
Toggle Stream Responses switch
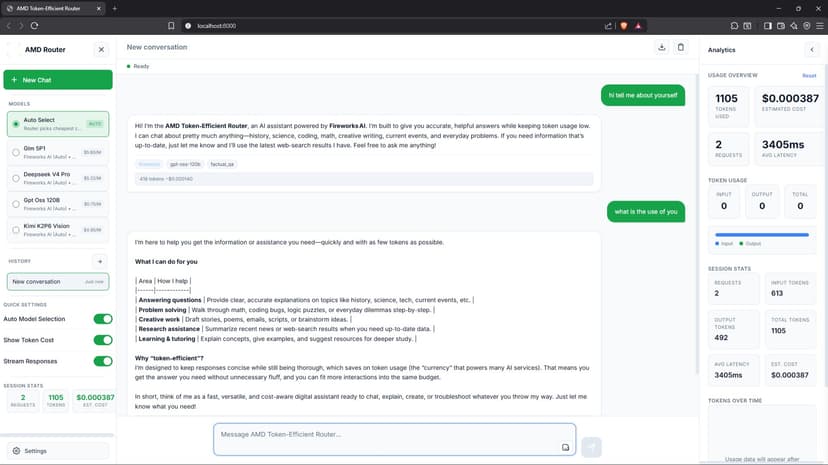[103, 361]
